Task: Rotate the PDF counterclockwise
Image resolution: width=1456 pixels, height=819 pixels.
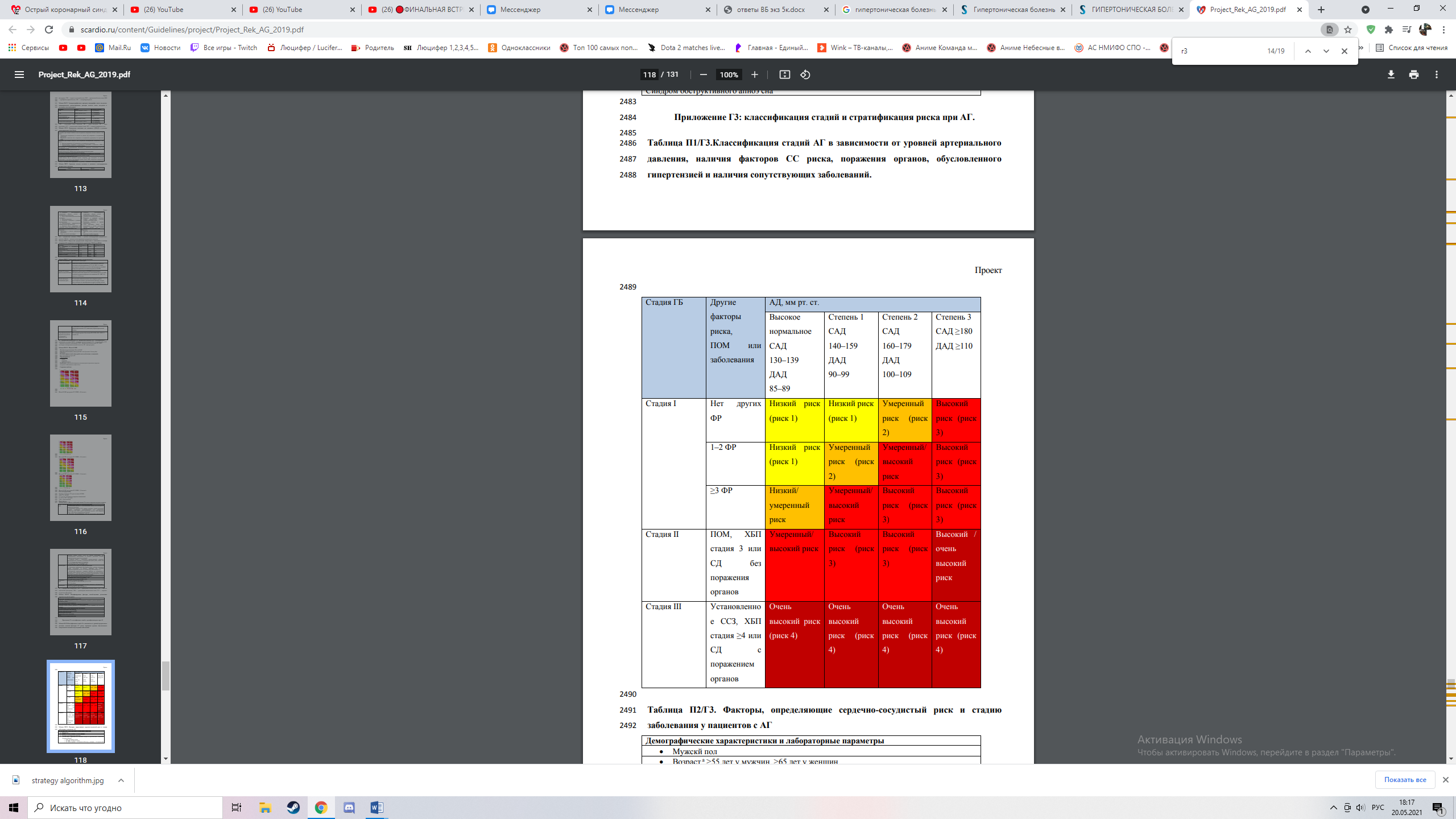Action: pos(805,75)
